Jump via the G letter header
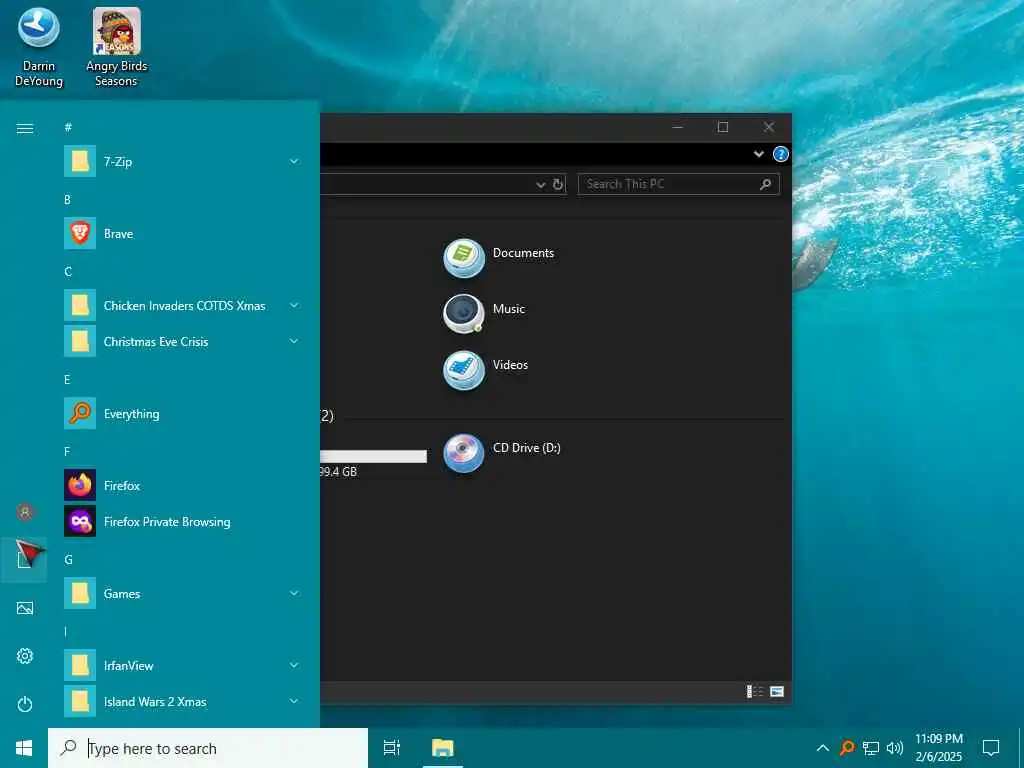 click(x=68, y=560)
